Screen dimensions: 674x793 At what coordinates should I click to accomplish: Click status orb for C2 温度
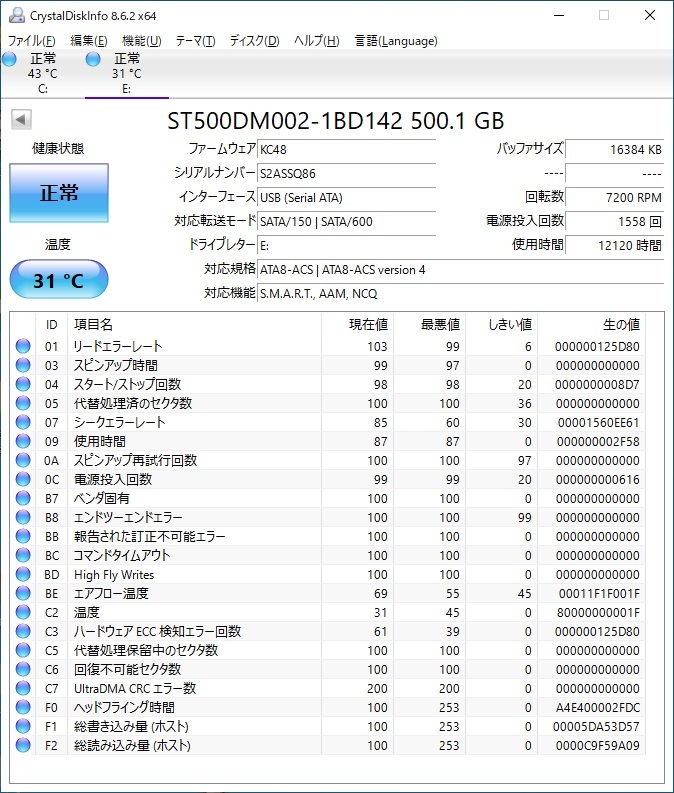tap(23, 612)
